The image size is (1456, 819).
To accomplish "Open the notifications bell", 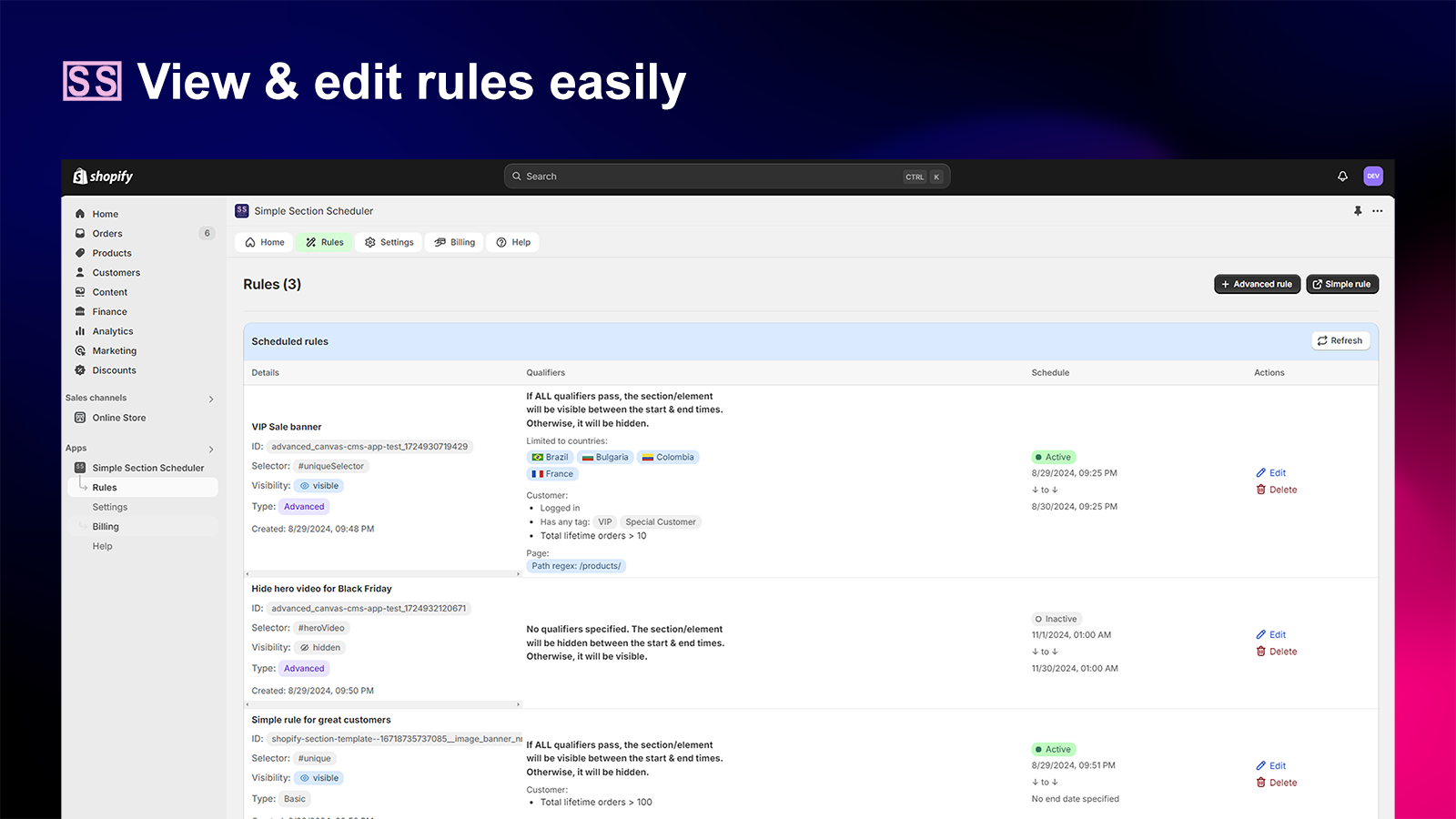I will click(x=1342, y=177).
